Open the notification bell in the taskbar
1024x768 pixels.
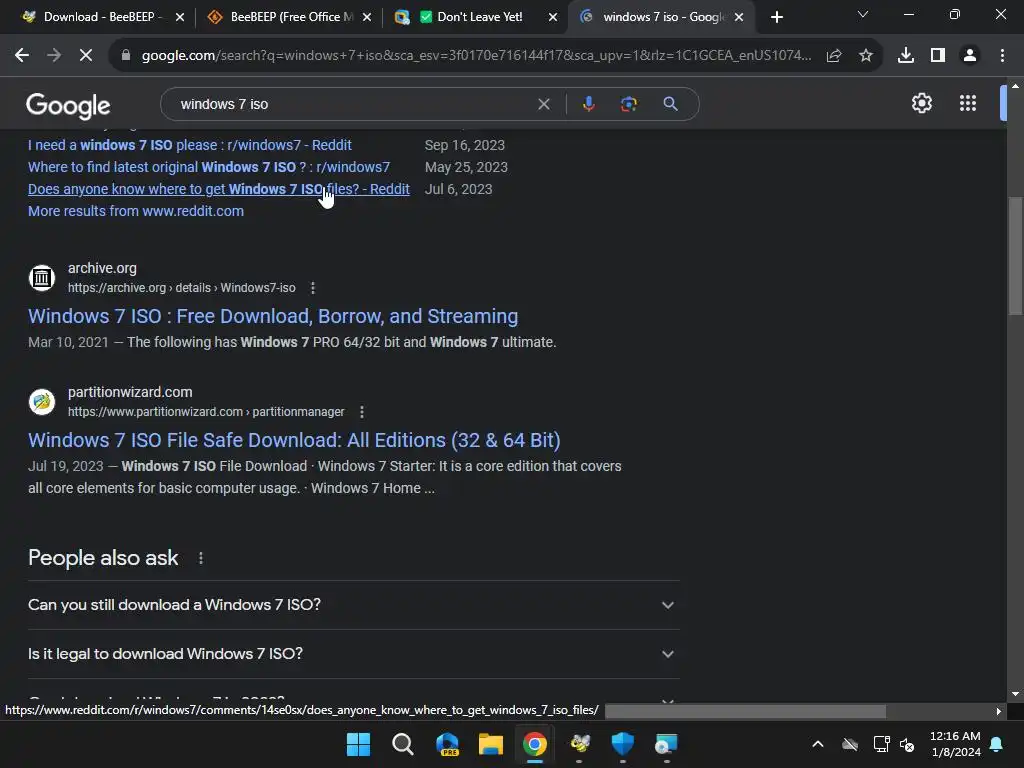tap(997, 744)
